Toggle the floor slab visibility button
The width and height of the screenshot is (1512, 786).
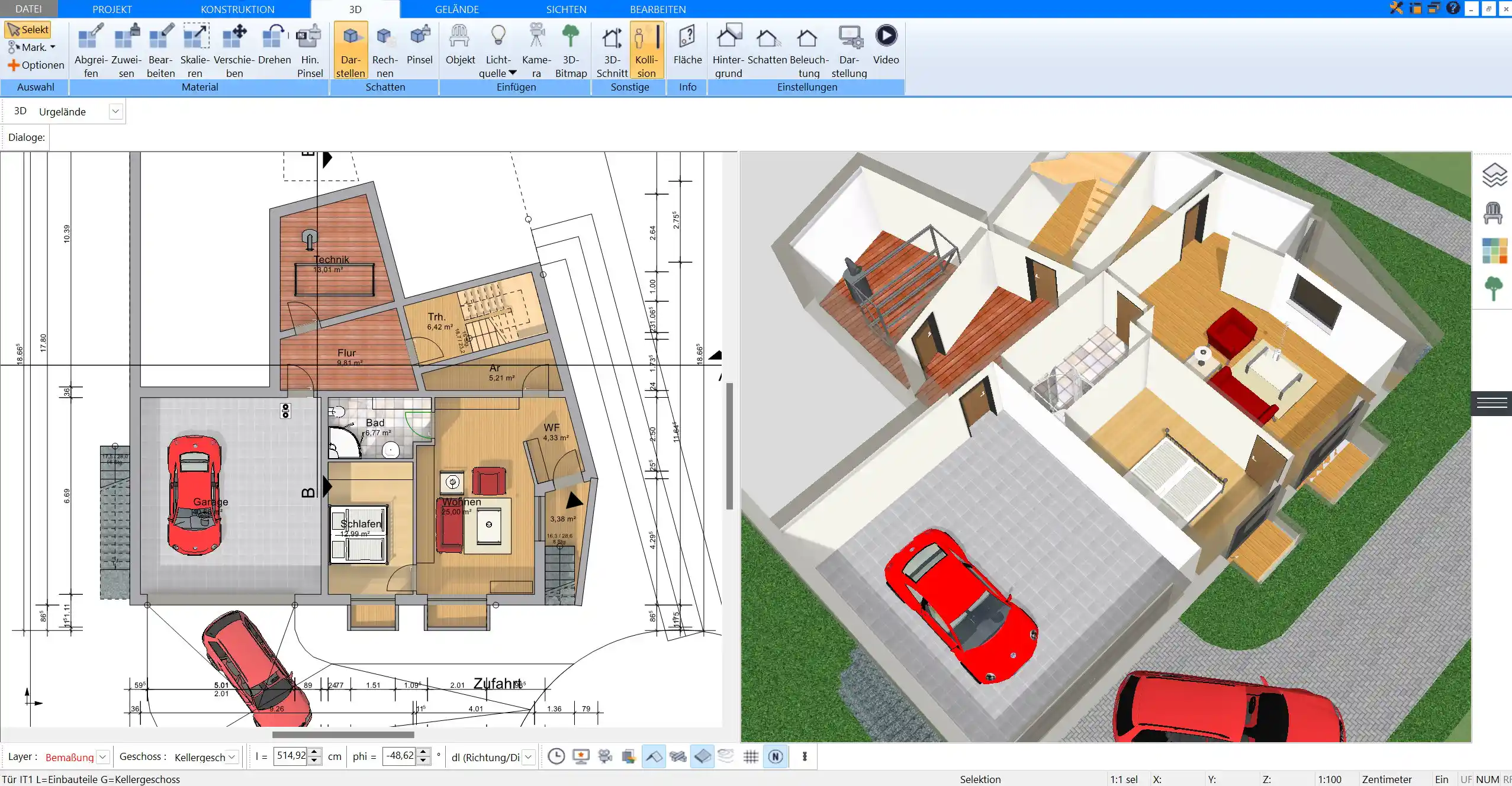click(x=702, y=756)
